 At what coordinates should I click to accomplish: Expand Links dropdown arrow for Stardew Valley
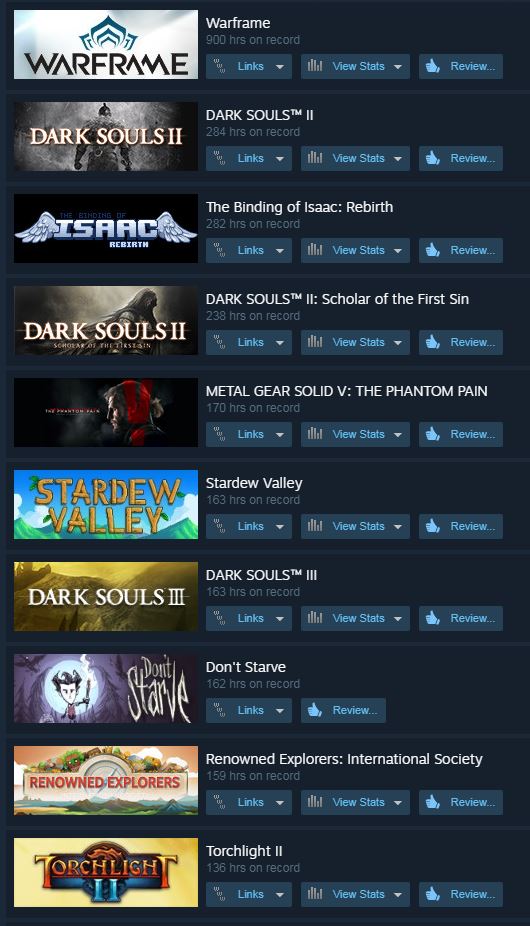pos(279,526)
